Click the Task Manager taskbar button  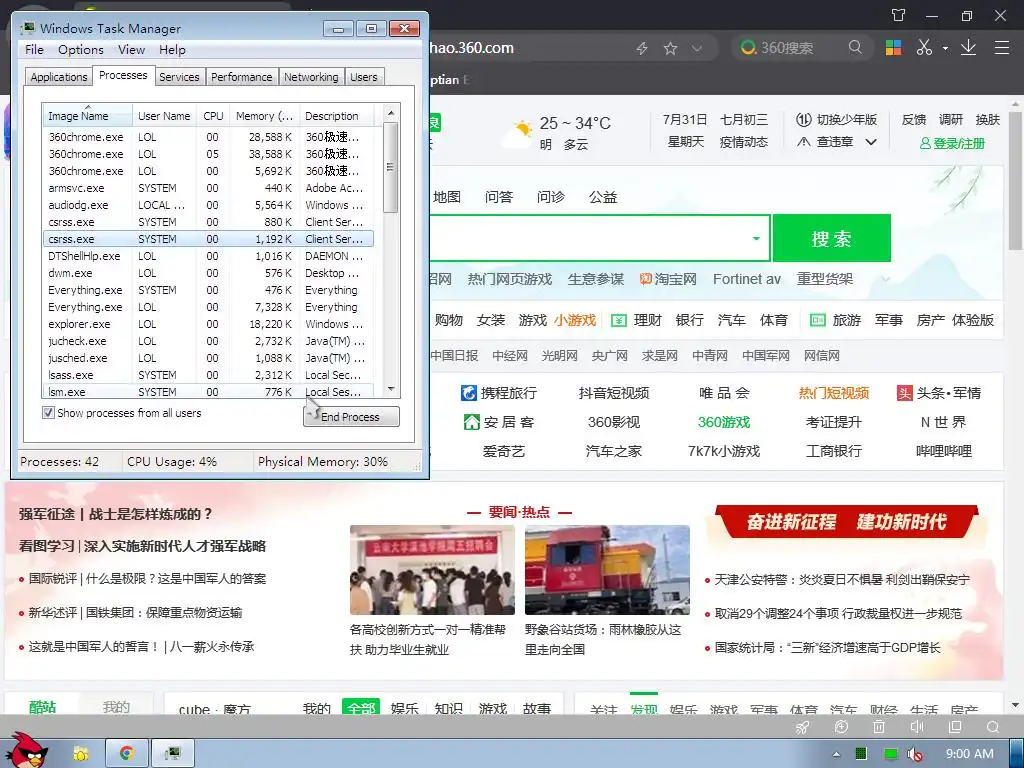[172, 754]
